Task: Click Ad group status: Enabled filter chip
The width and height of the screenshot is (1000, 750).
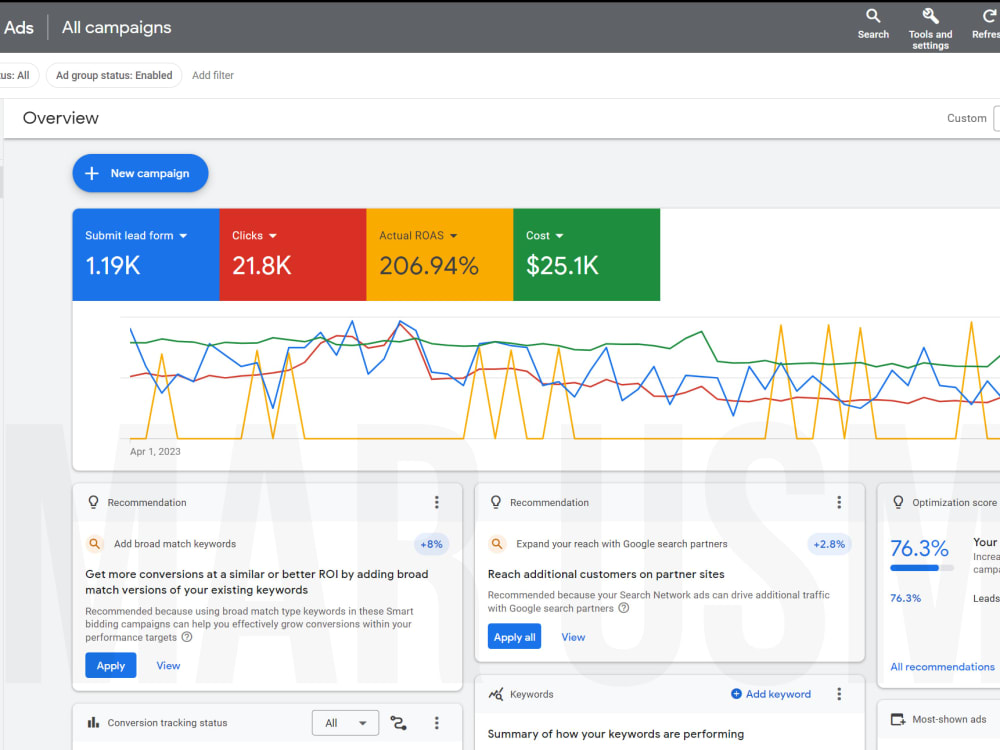Action: pyautogui.click(x=114, y=75)
